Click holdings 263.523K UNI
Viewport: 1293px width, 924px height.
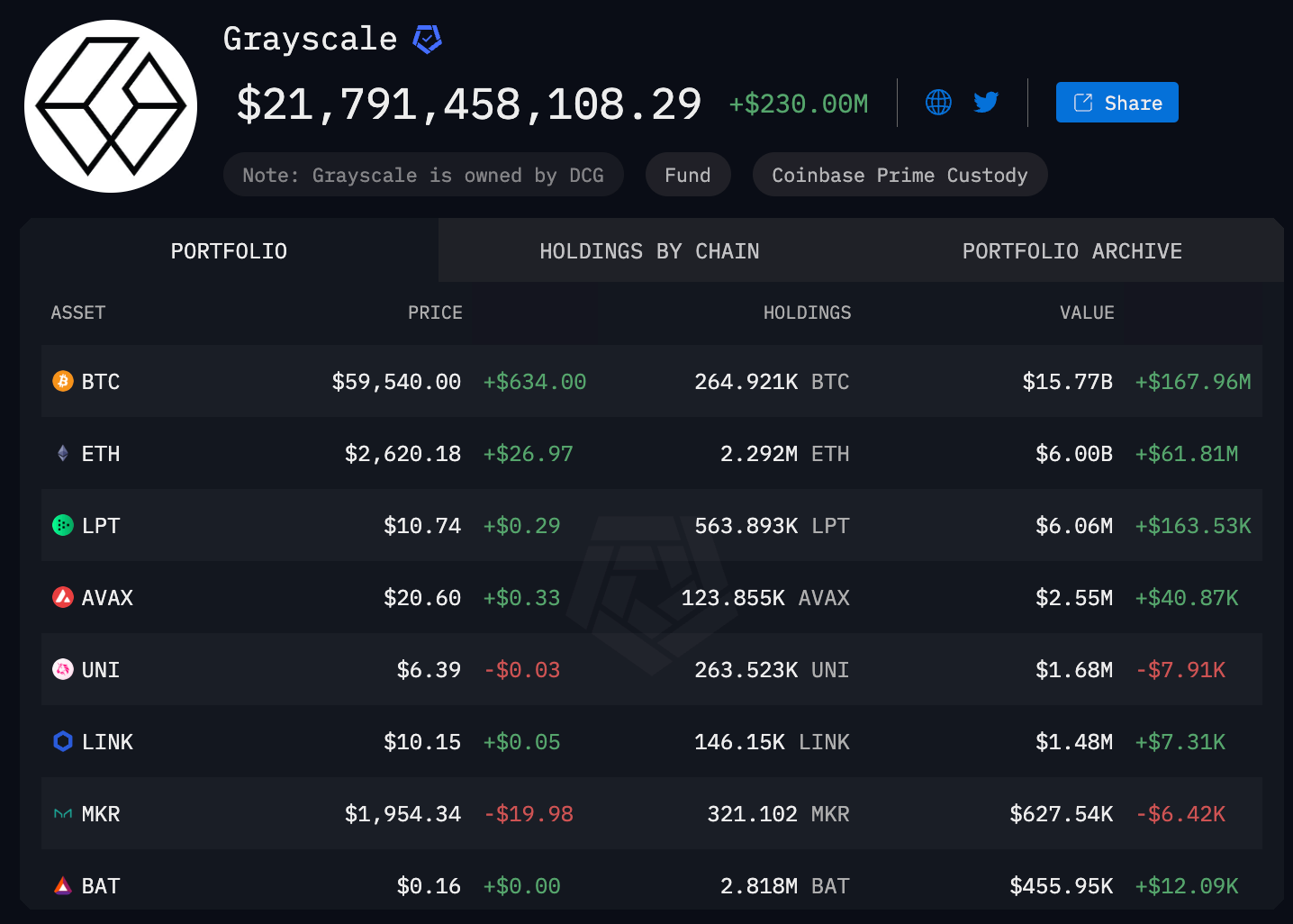pyautogui.click(x=772, y=670)
